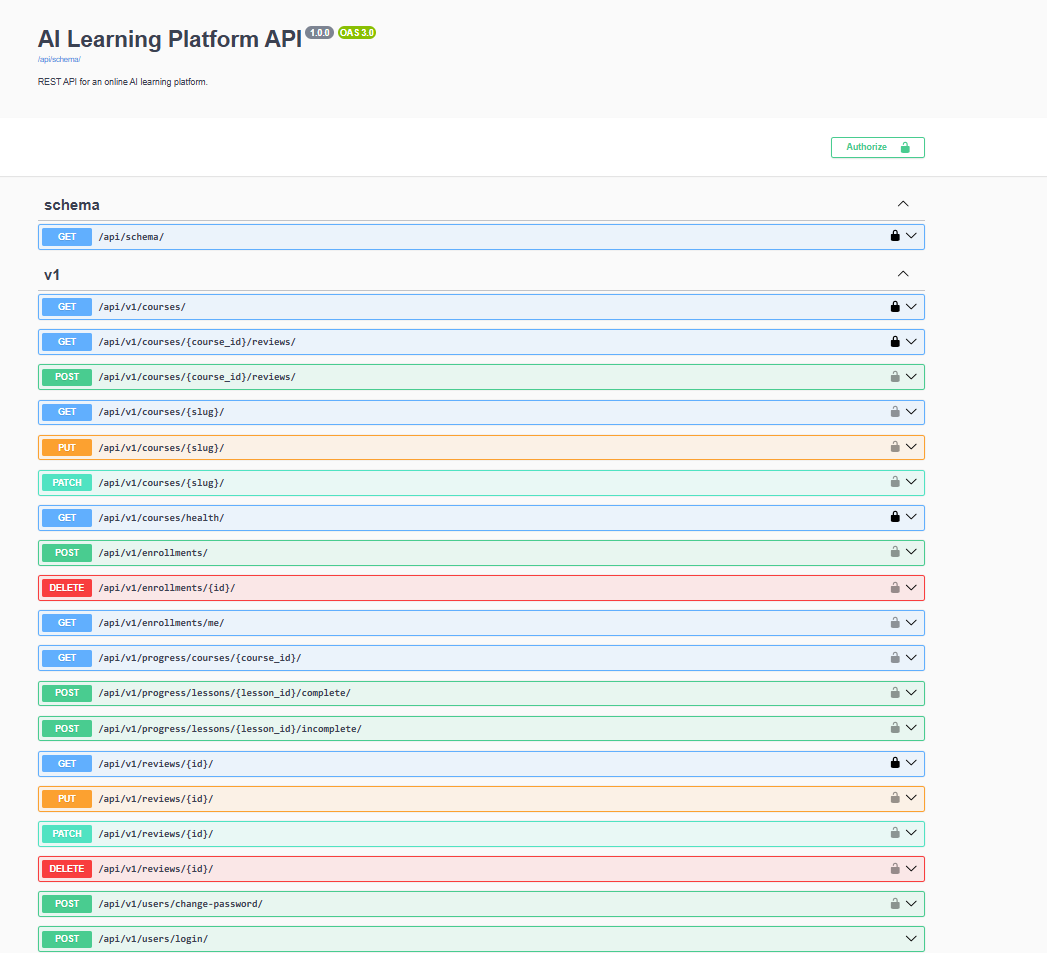
Task: Click path /api/v1/progress/lessons/{lesson_id}/complete/
Action: point(224,693)
